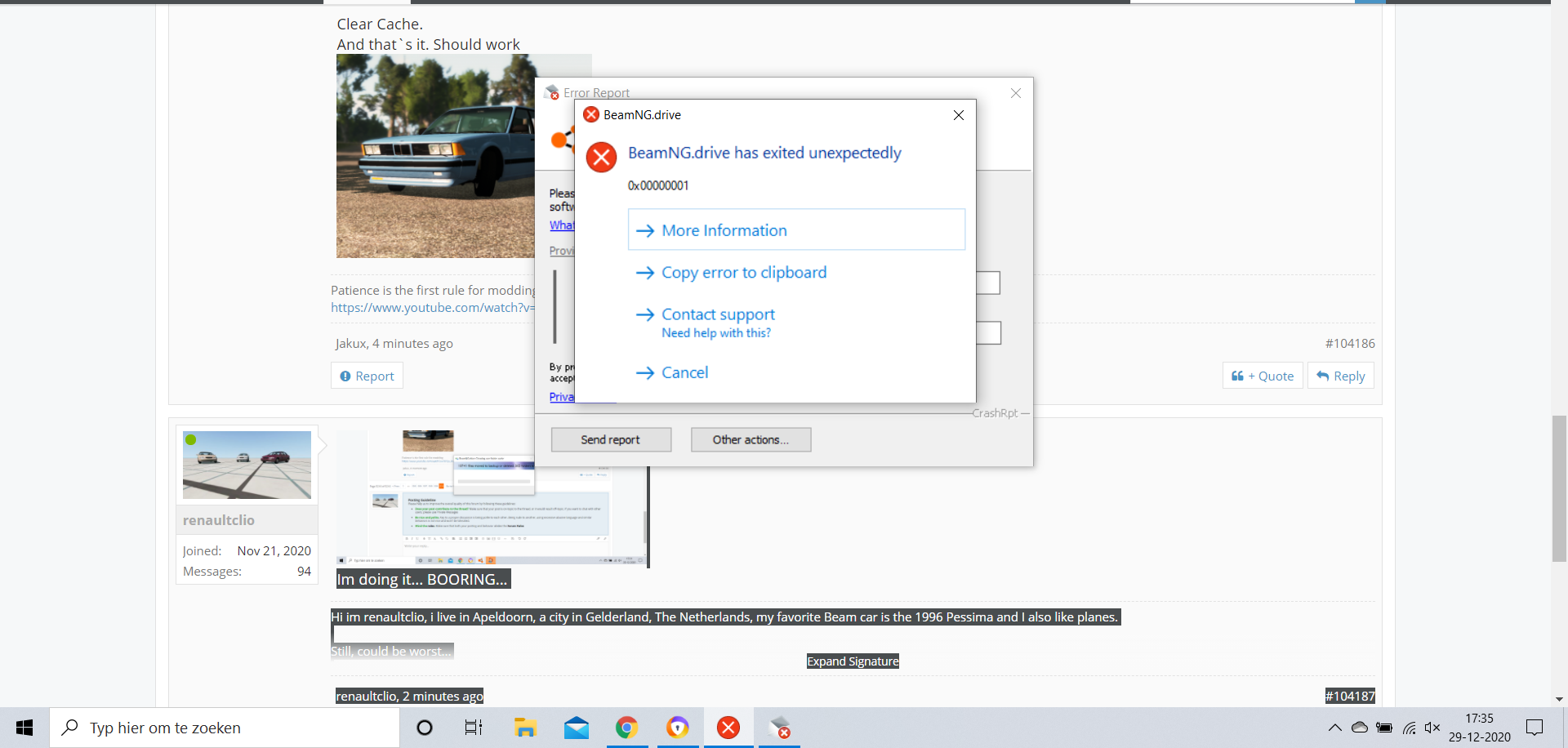This screenshot has height=748, width=1568.
Task: Open post number #104187 permalink
Action: (x=1350, y=696)
